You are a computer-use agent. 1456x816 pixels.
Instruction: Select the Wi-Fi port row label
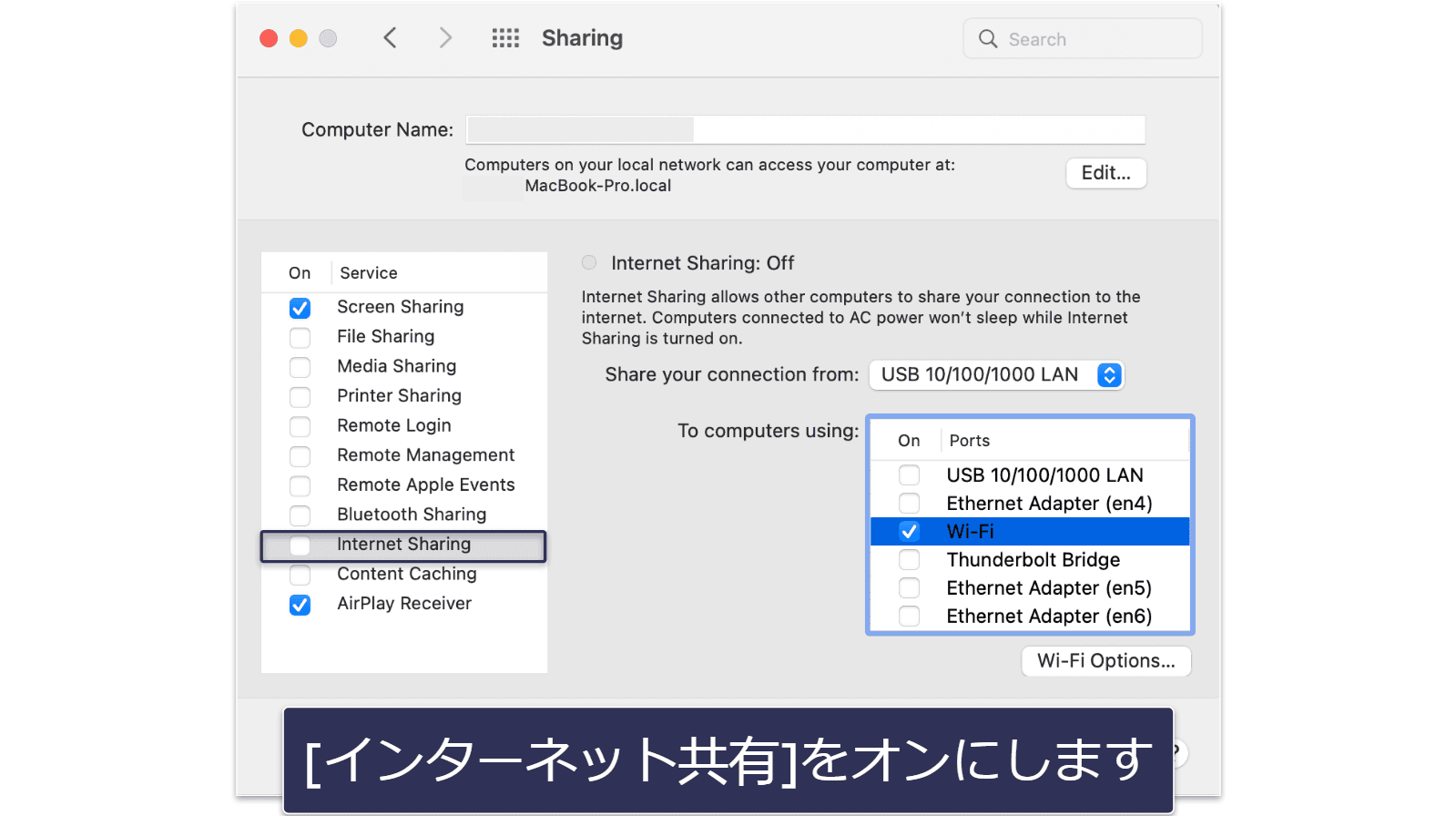pos(970,532)
